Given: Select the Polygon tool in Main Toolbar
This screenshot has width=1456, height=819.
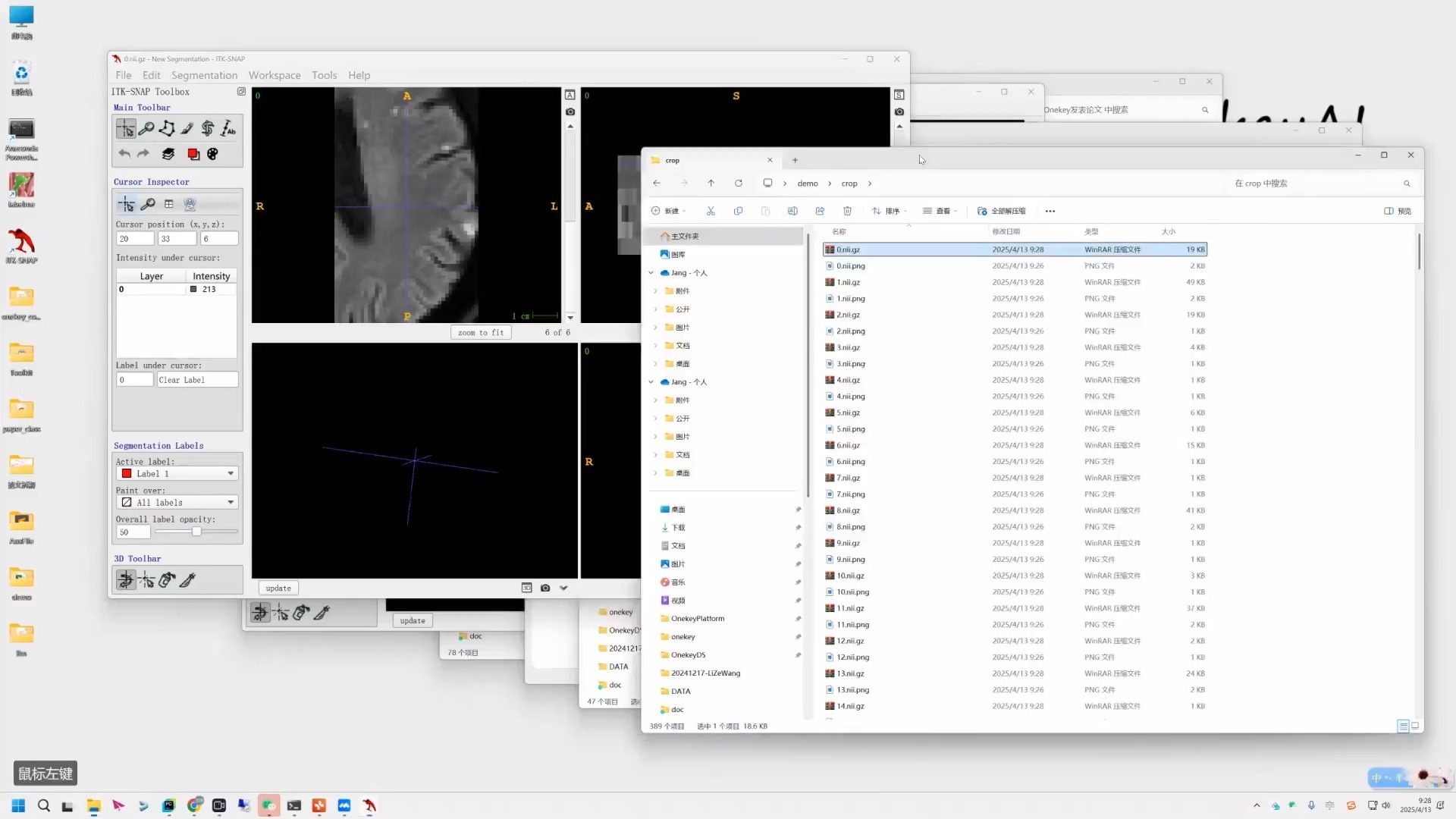Looking at the screenshot, I should pyautogui.click(x=167, y=128).
